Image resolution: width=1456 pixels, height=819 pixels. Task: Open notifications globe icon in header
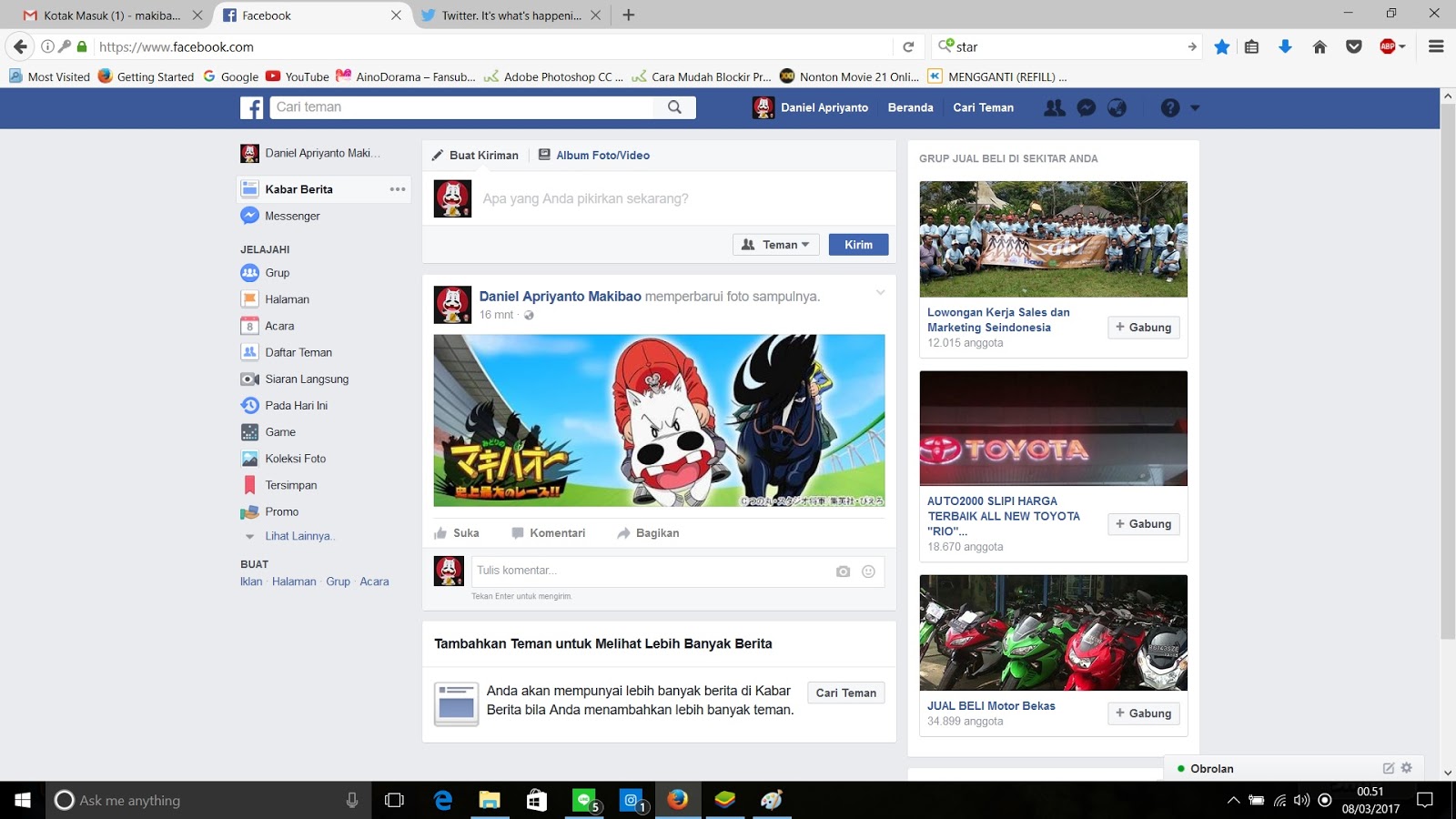1117,107
